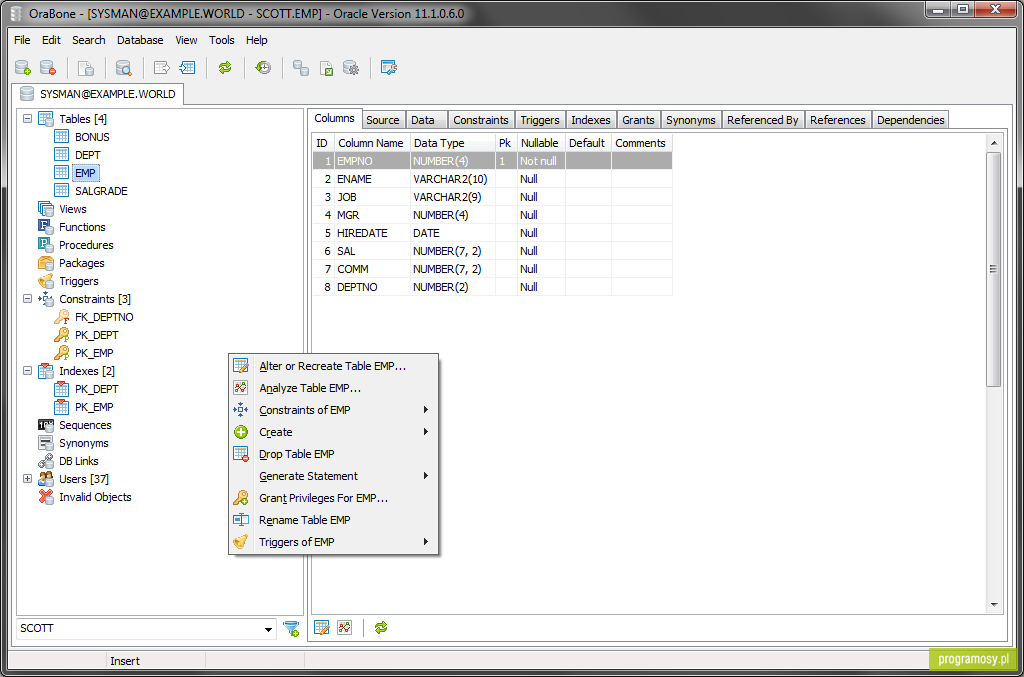1024x677 pixels.
Task: Click the vertical scrollbar up arrow
Action: [x=994, y=143]
